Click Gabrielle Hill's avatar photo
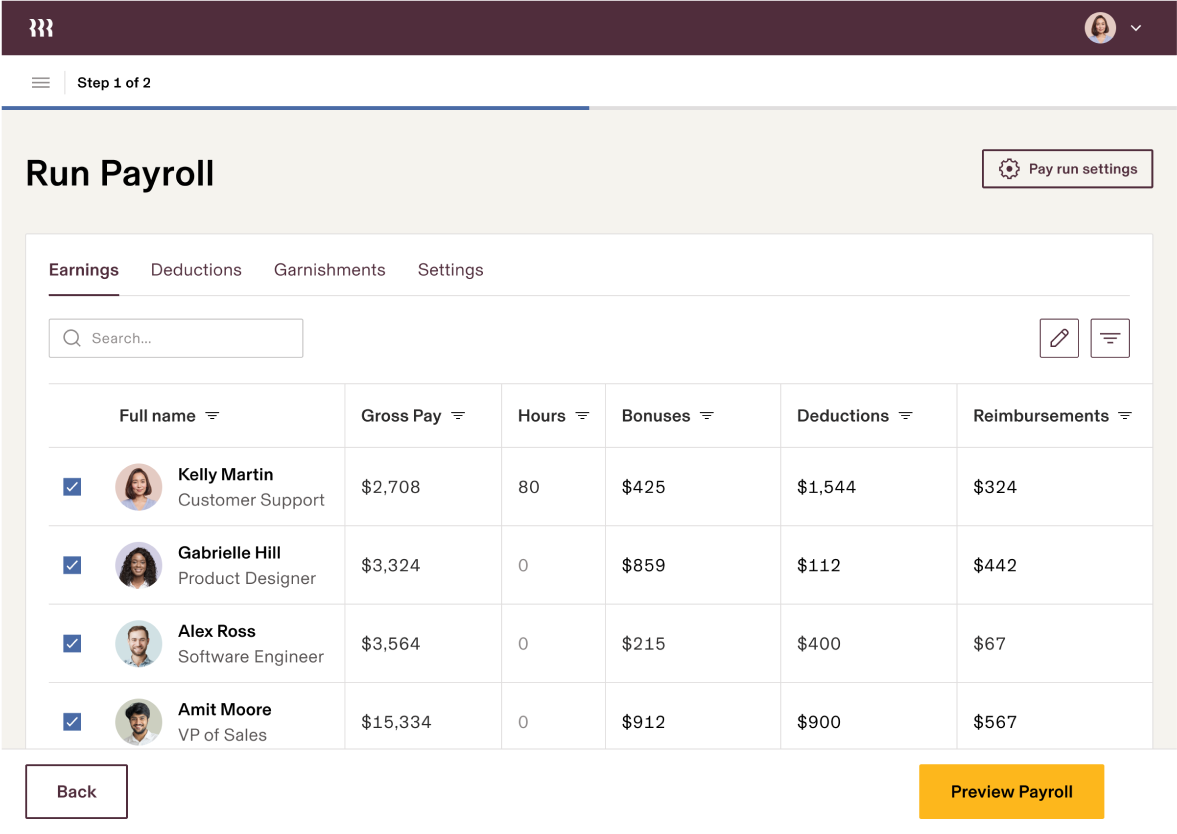 coord(138,565)
